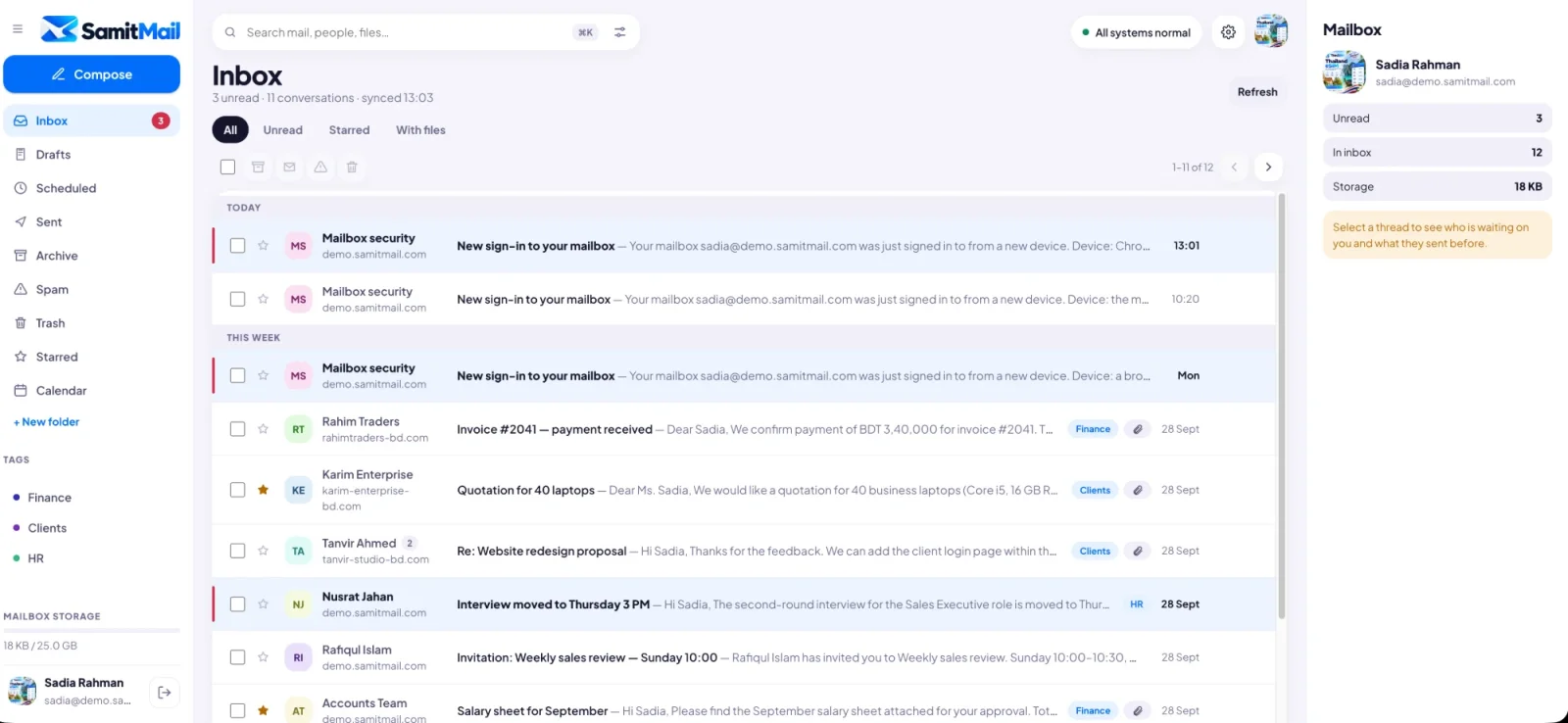Toggle the hamburger menu icon

(x=18, y=29)
